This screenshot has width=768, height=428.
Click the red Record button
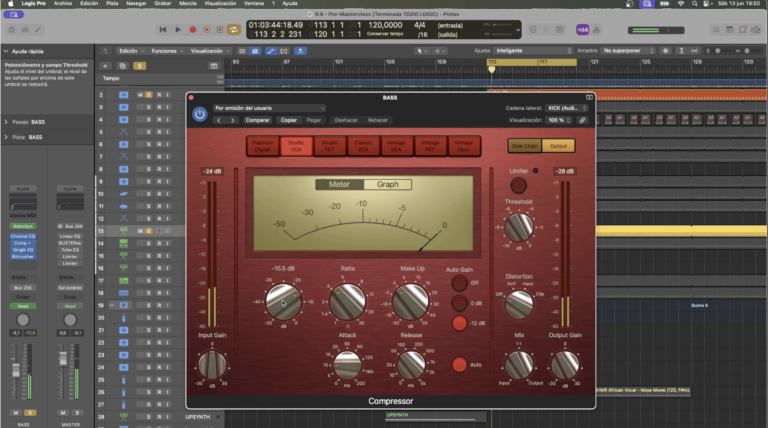193,30
